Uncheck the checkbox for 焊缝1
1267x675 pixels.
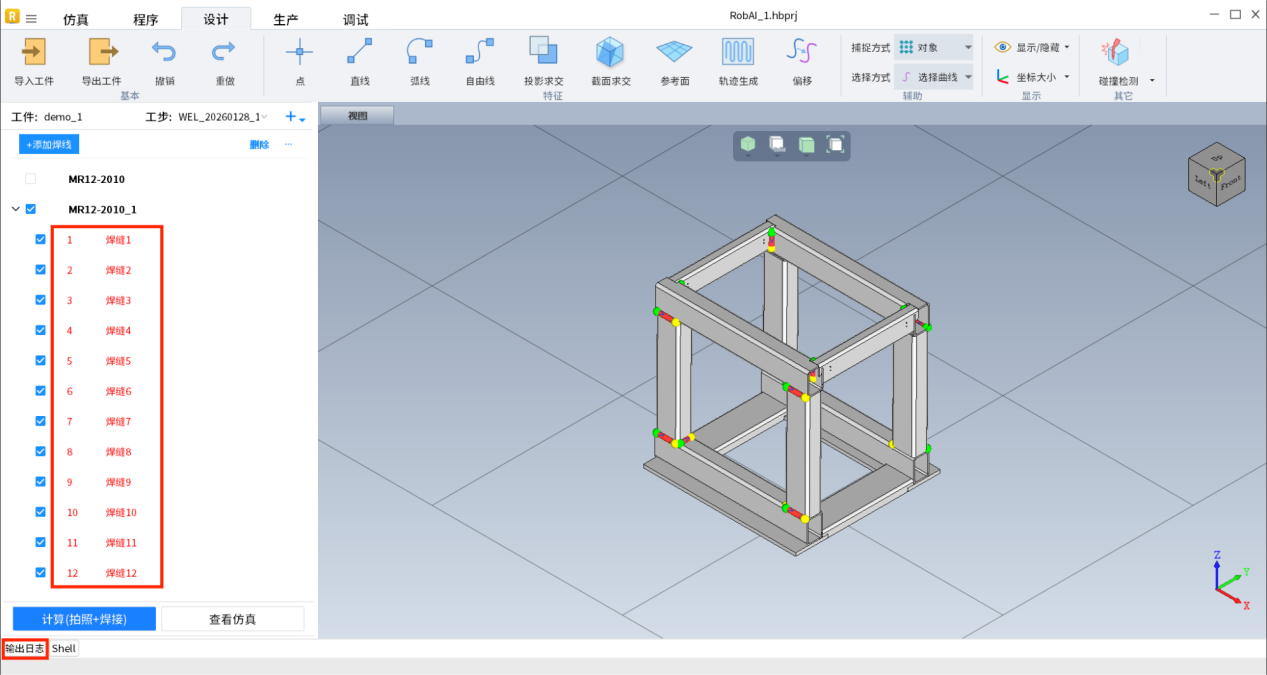click(41, 240)
